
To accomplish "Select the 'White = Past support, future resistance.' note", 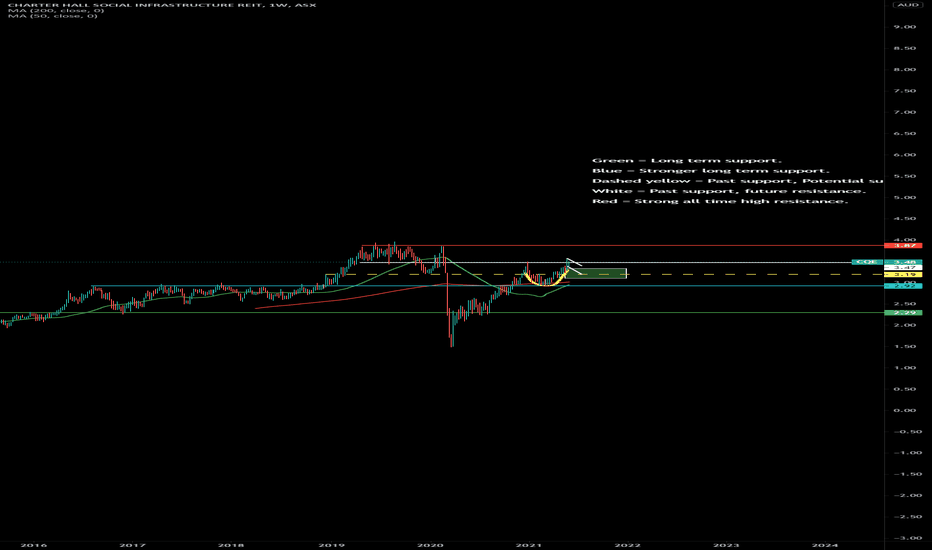I will tap(729, 191).
